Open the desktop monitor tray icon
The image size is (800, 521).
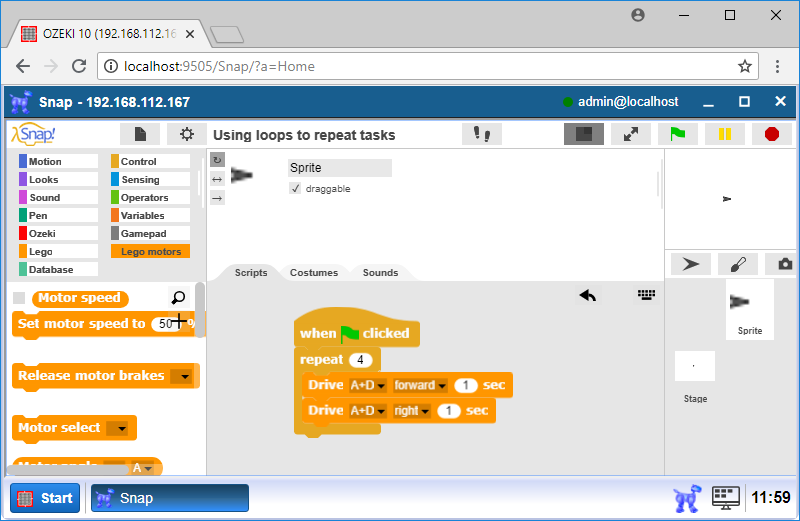(x=726, y=498)
